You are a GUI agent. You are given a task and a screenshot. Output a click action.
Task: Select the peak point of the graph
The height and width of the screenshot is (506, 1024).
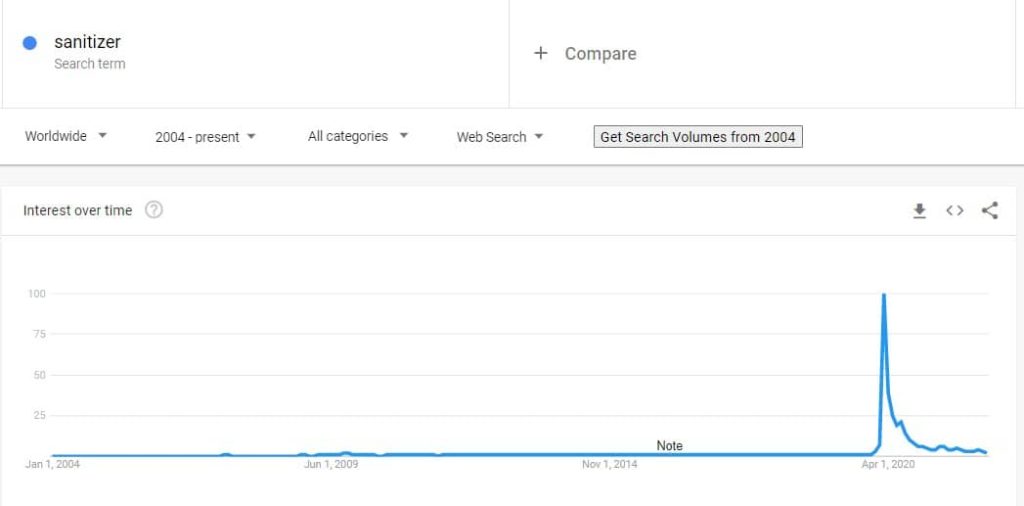(x=884, y=294)
